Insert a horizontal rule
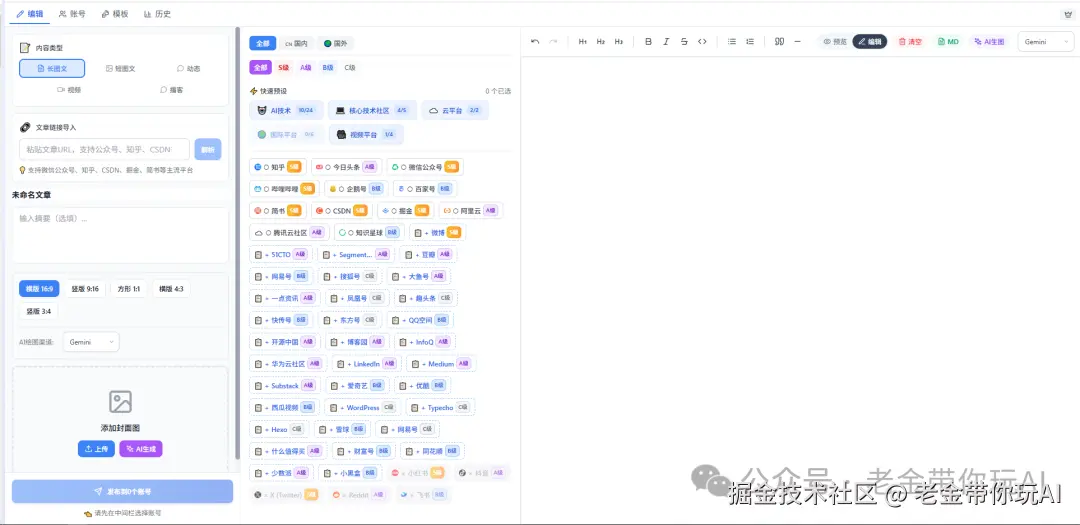 point(798,41)
